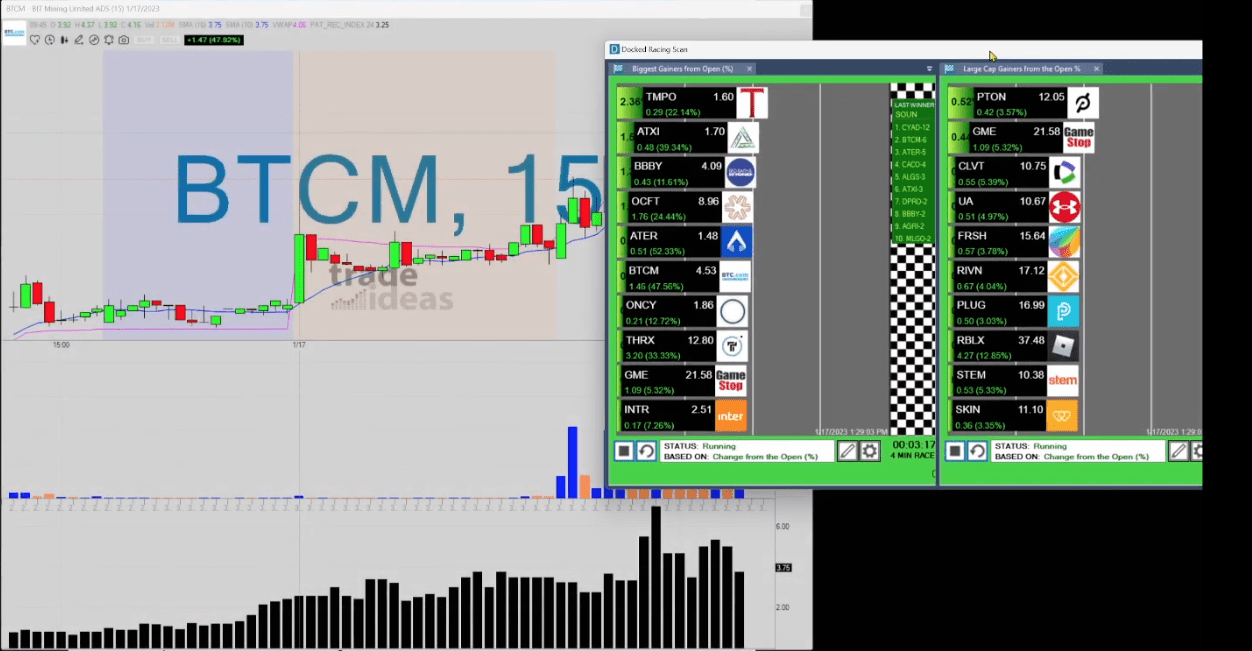This screenshot has height=651, width=1252.
Task: Edit the Large Cap Gainers race with the pencil icon
Action: [1179, 451]
